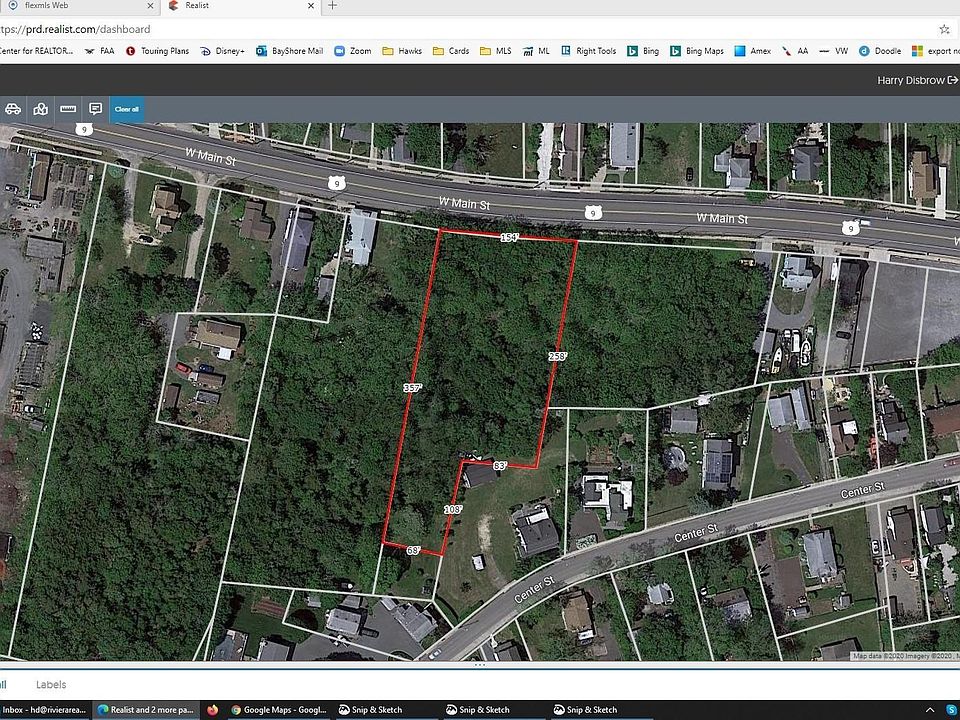Viewport: 960px width, 720px height.
Task: Select the ruler measure tool
Action: pyautogui.click(x=68, y=109)
